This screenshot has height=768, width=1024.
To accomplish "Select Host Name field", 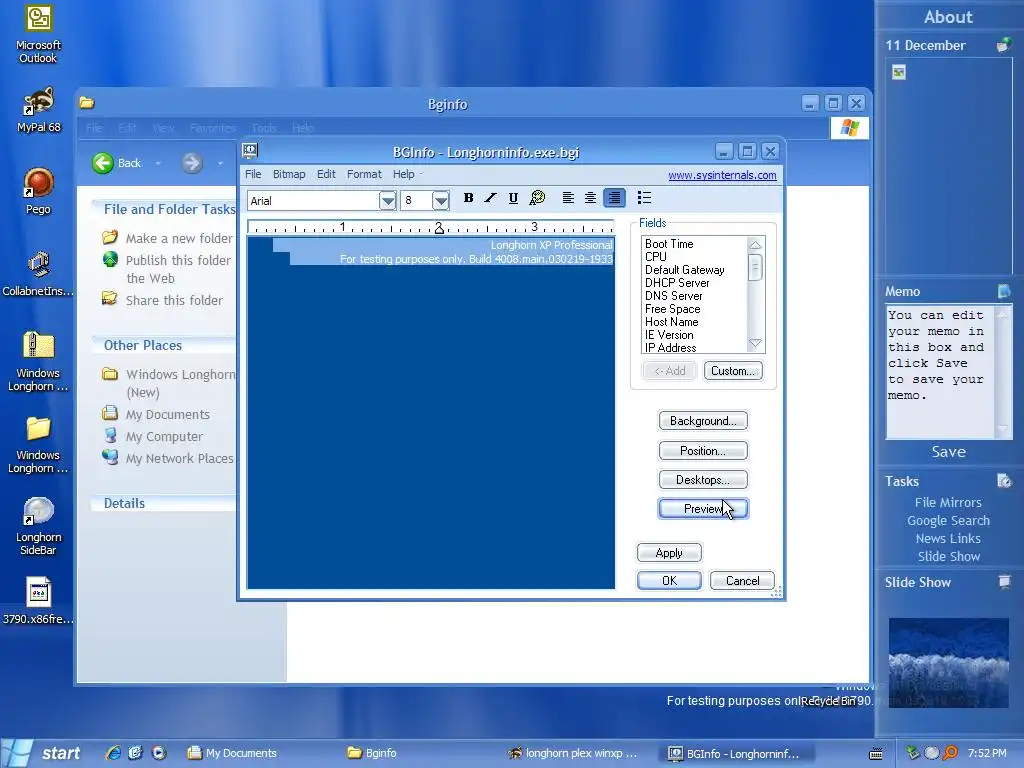I will tap(671, 322).
